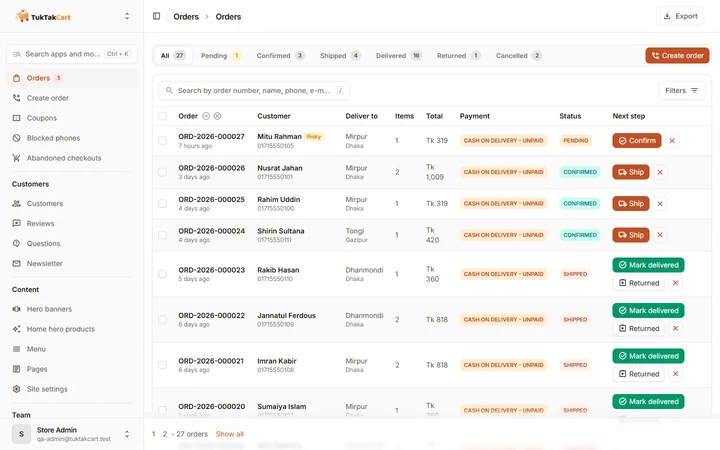The width and height of the screenshot is (720, 450).
Task: Select order ORD-2026-000025 checkbox
Action: (163, 203)
